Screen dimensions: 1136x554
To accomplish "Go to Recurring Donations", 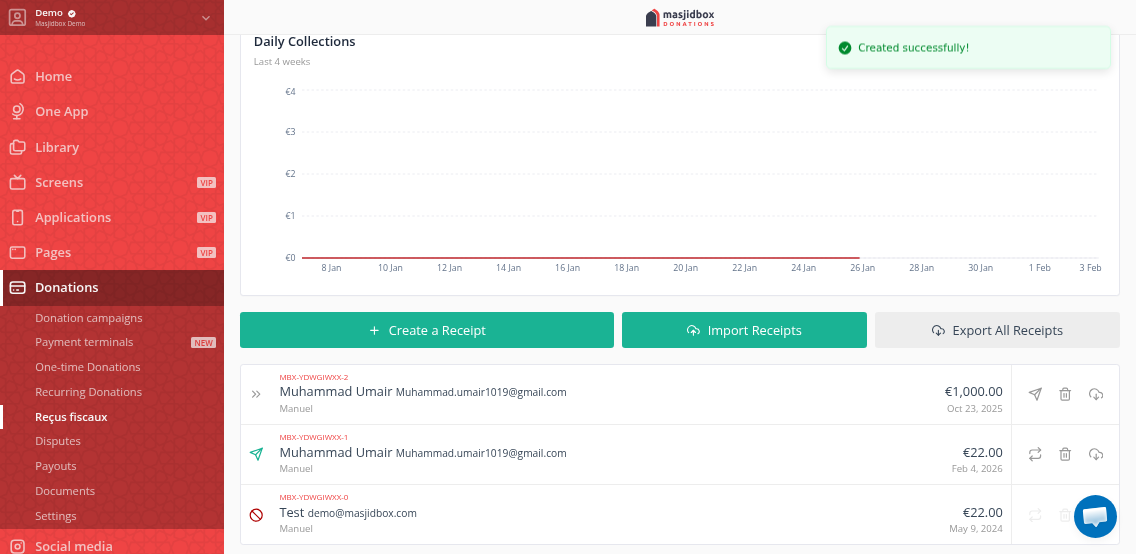I will 88,392.
